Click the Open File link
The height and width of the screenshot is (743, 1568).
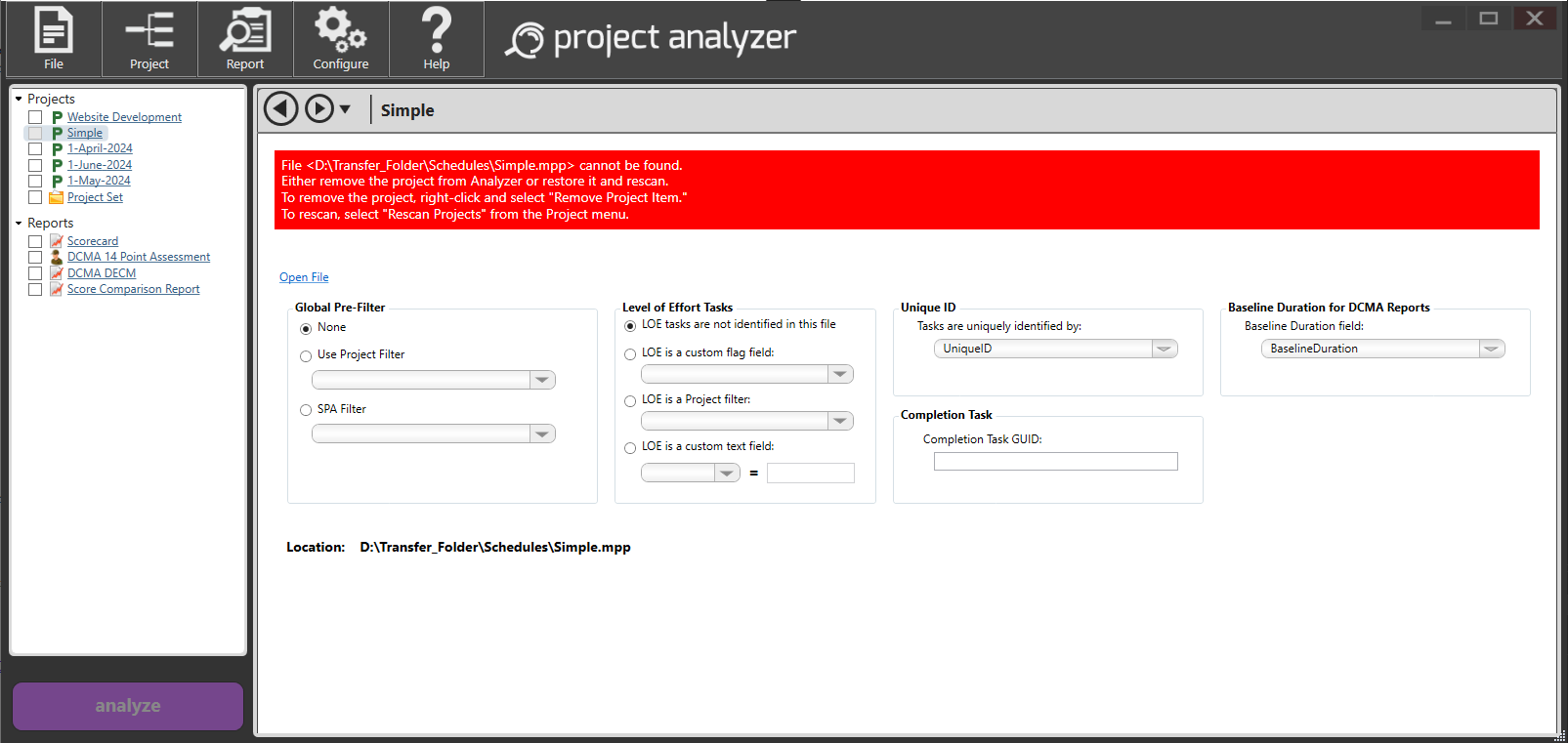[x=304, y=277]
